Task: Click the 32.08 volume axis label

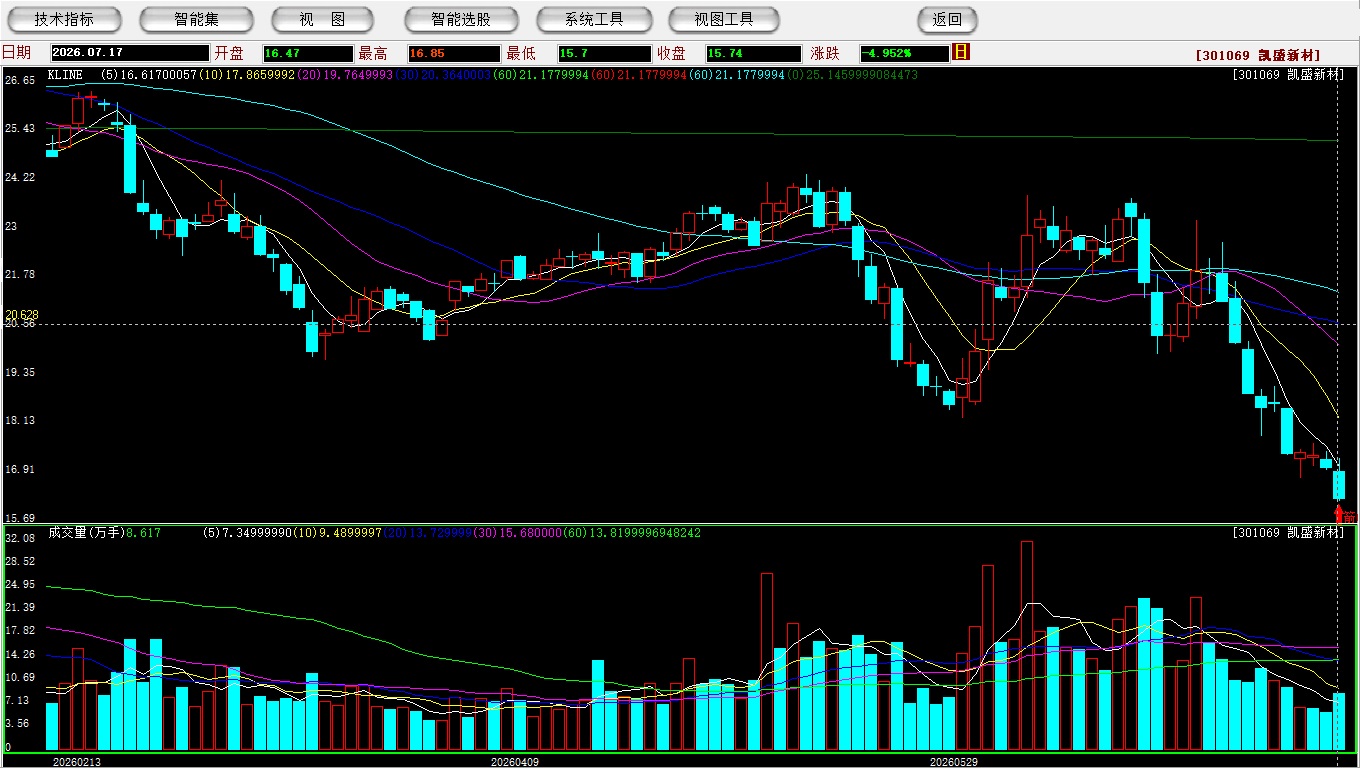Action: (20, 538)
